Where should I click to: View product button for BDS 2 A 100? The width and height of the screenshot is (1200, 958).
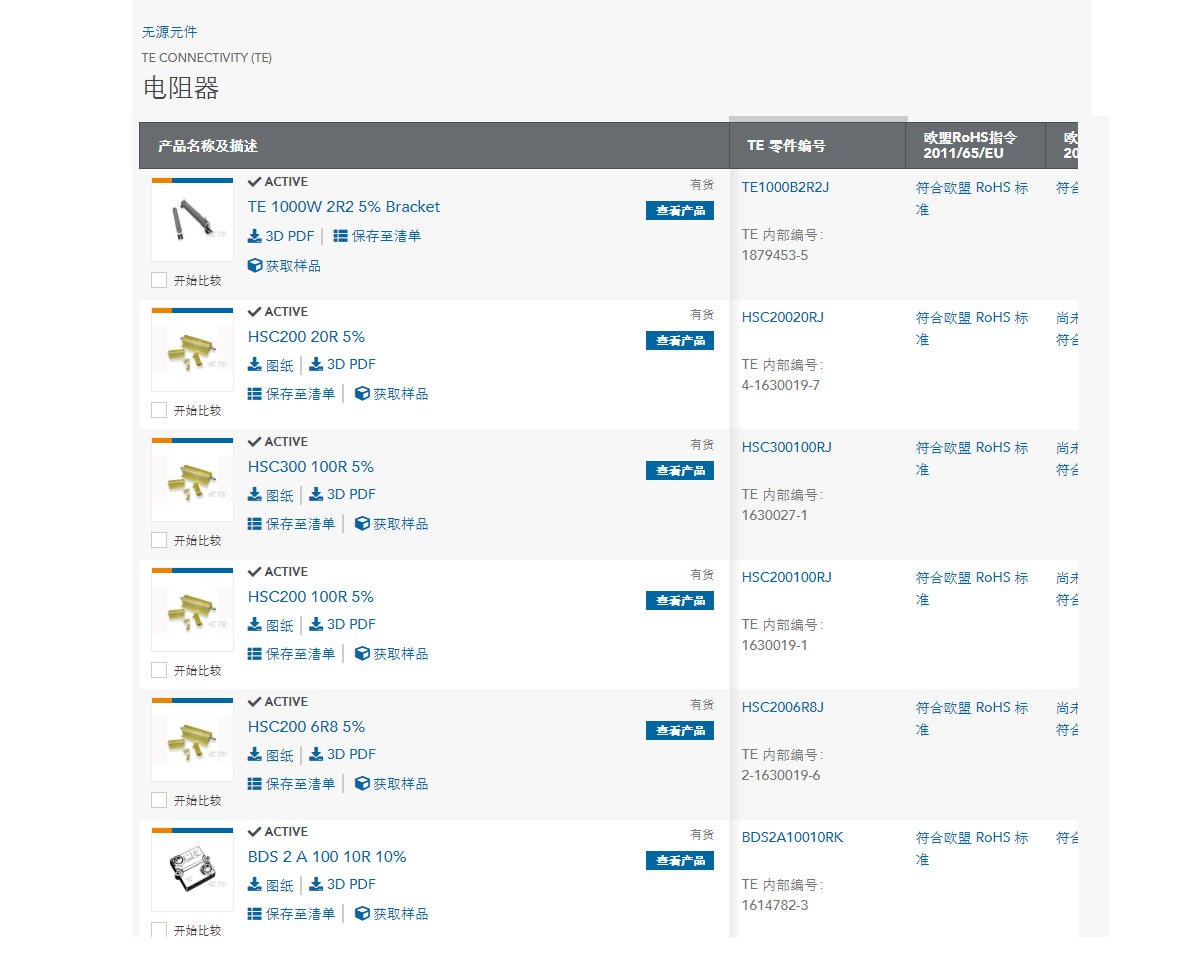[680, 860]
